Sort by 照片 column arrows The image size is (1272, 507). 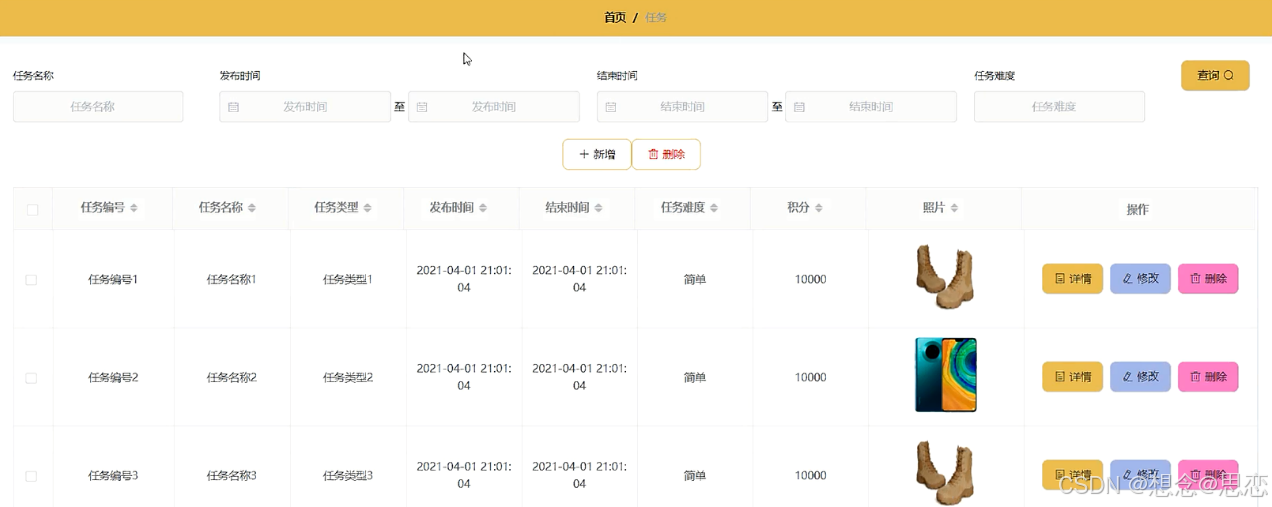click(954, 208)
